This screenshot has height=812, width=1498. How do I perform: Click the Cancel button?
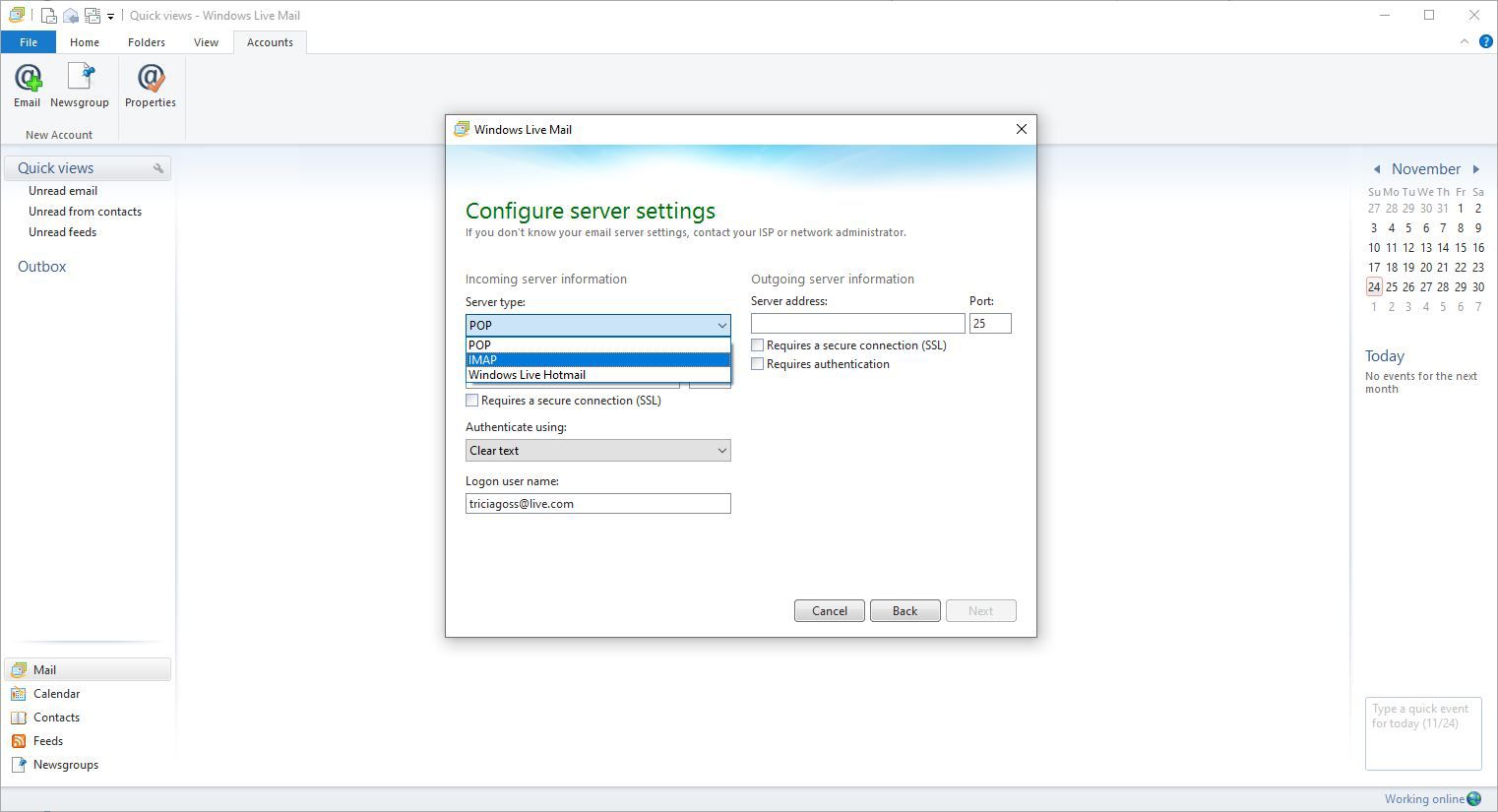(x=830, y=610)
